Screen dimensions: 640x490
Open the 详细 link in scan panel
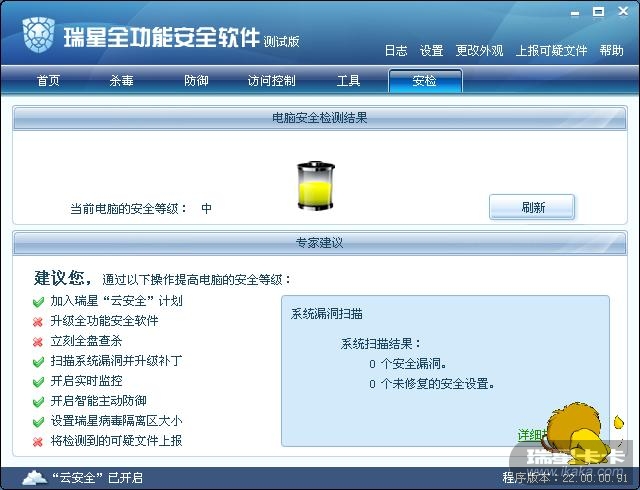point(530,435)
